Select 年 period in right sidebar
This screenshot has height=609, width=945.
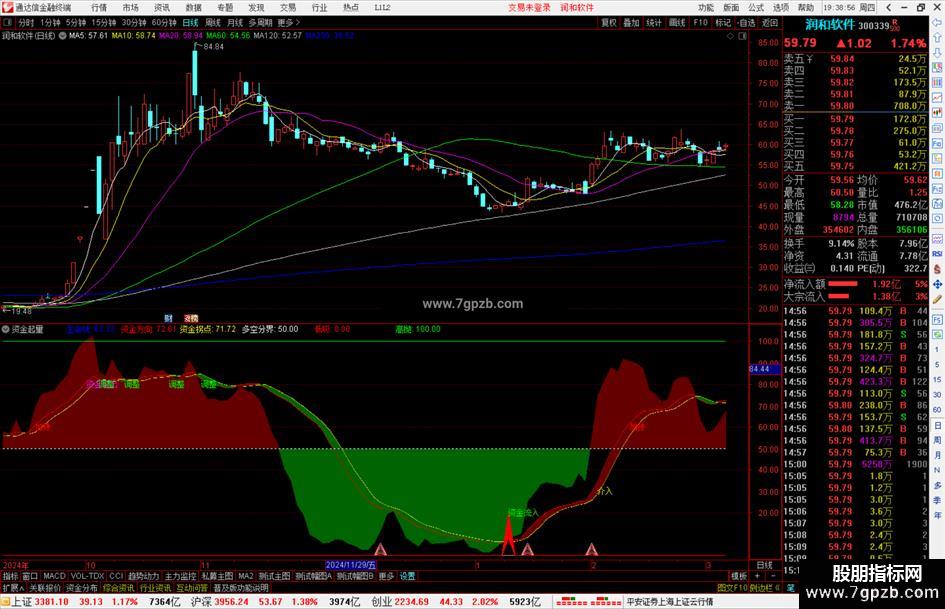tap(937, 516)
